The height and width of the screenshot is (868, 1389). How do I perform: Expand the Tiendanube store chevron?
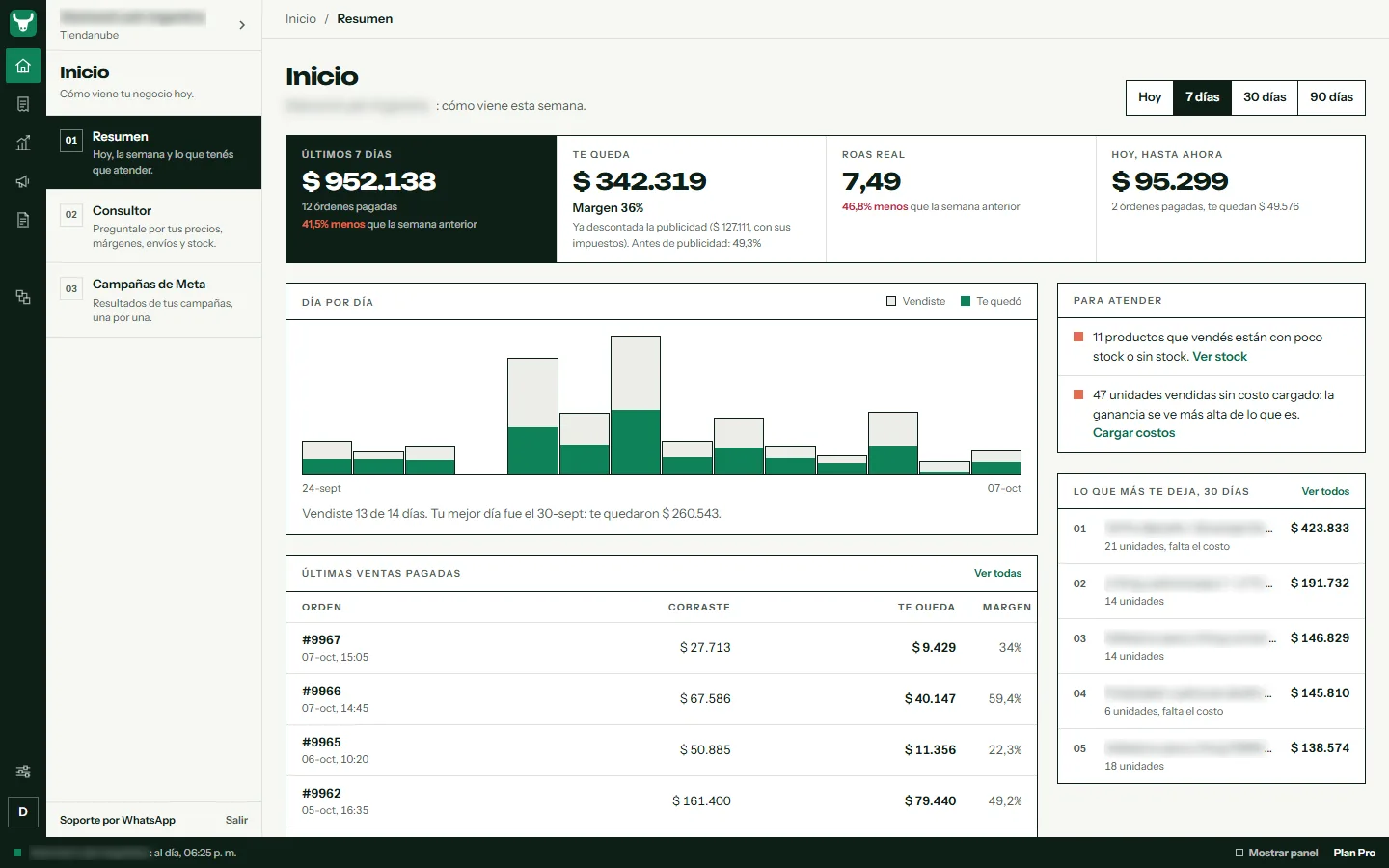[x=242, y=25]
